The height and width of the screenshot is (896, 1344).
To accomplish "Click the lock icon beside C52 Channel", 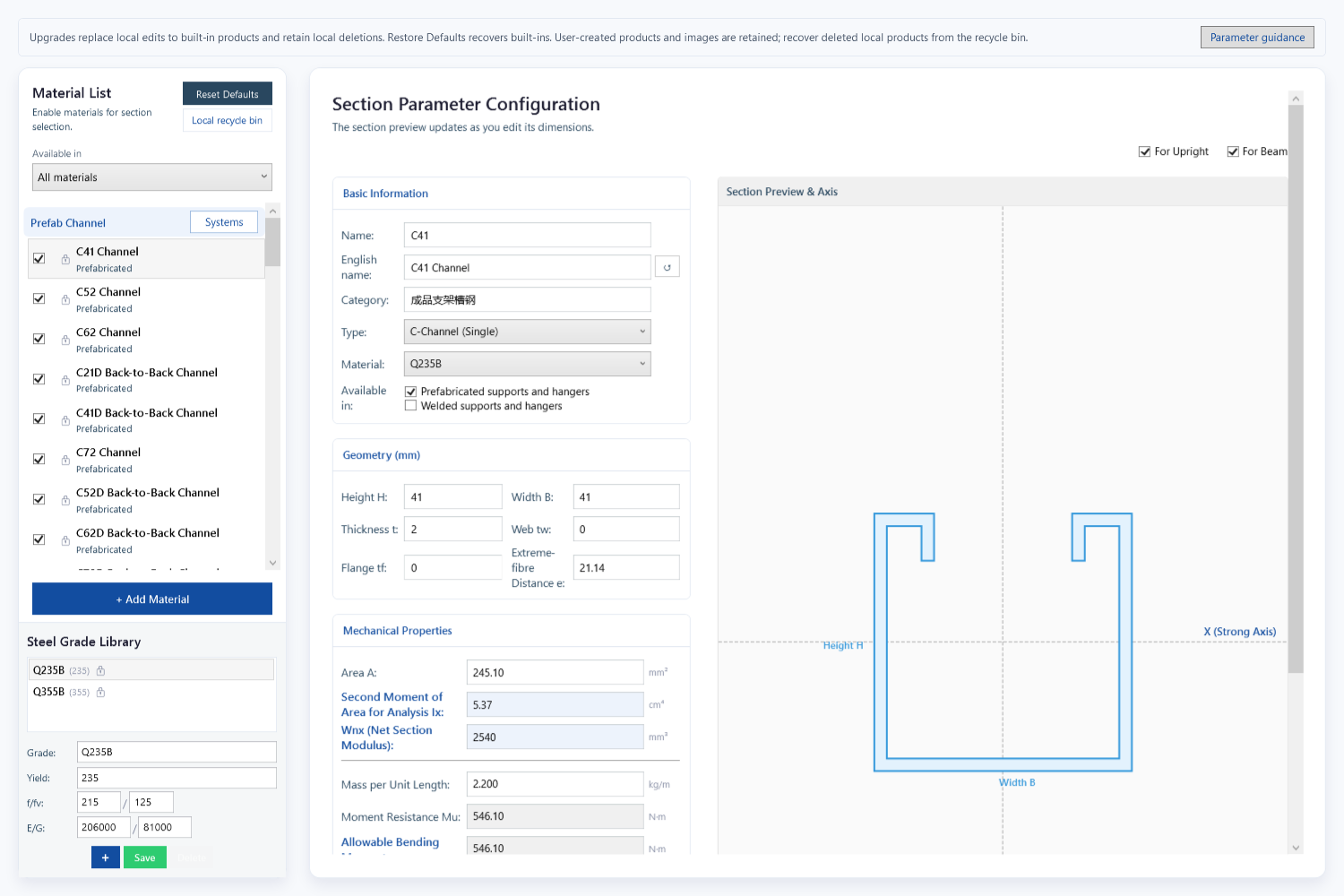I will 65,300.
